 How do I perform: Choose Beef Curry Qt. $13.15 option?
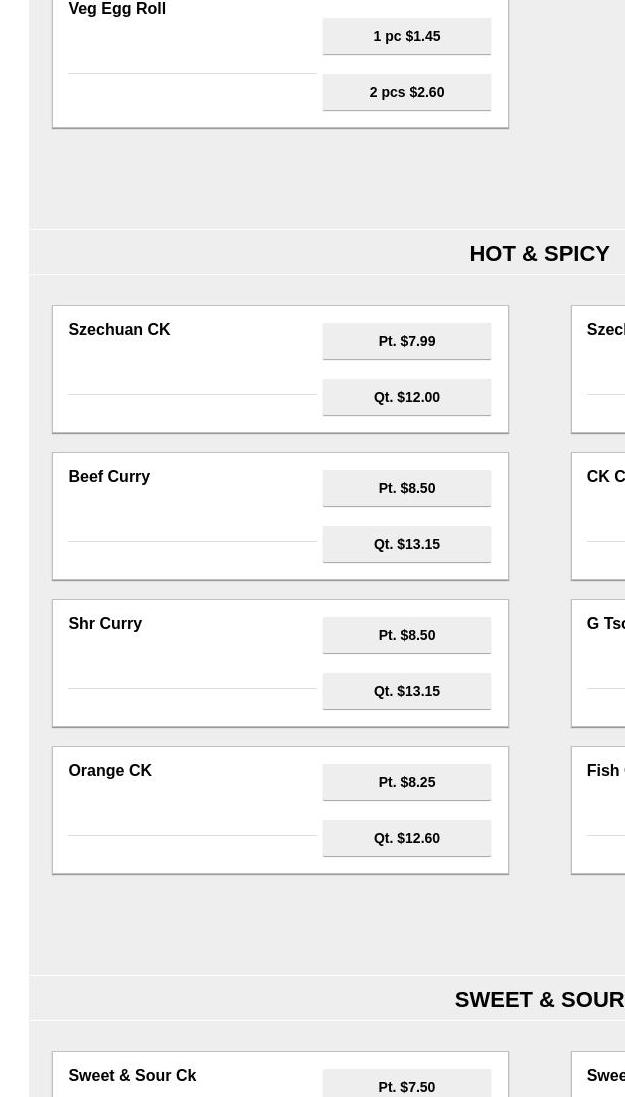406,544
